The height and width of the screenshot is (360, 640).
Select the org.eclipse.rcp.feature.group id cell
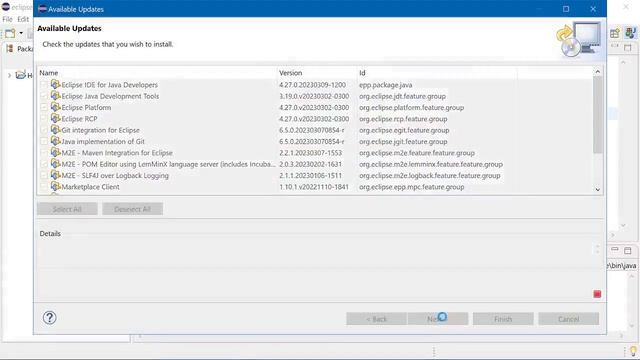(x=403, y=119)
